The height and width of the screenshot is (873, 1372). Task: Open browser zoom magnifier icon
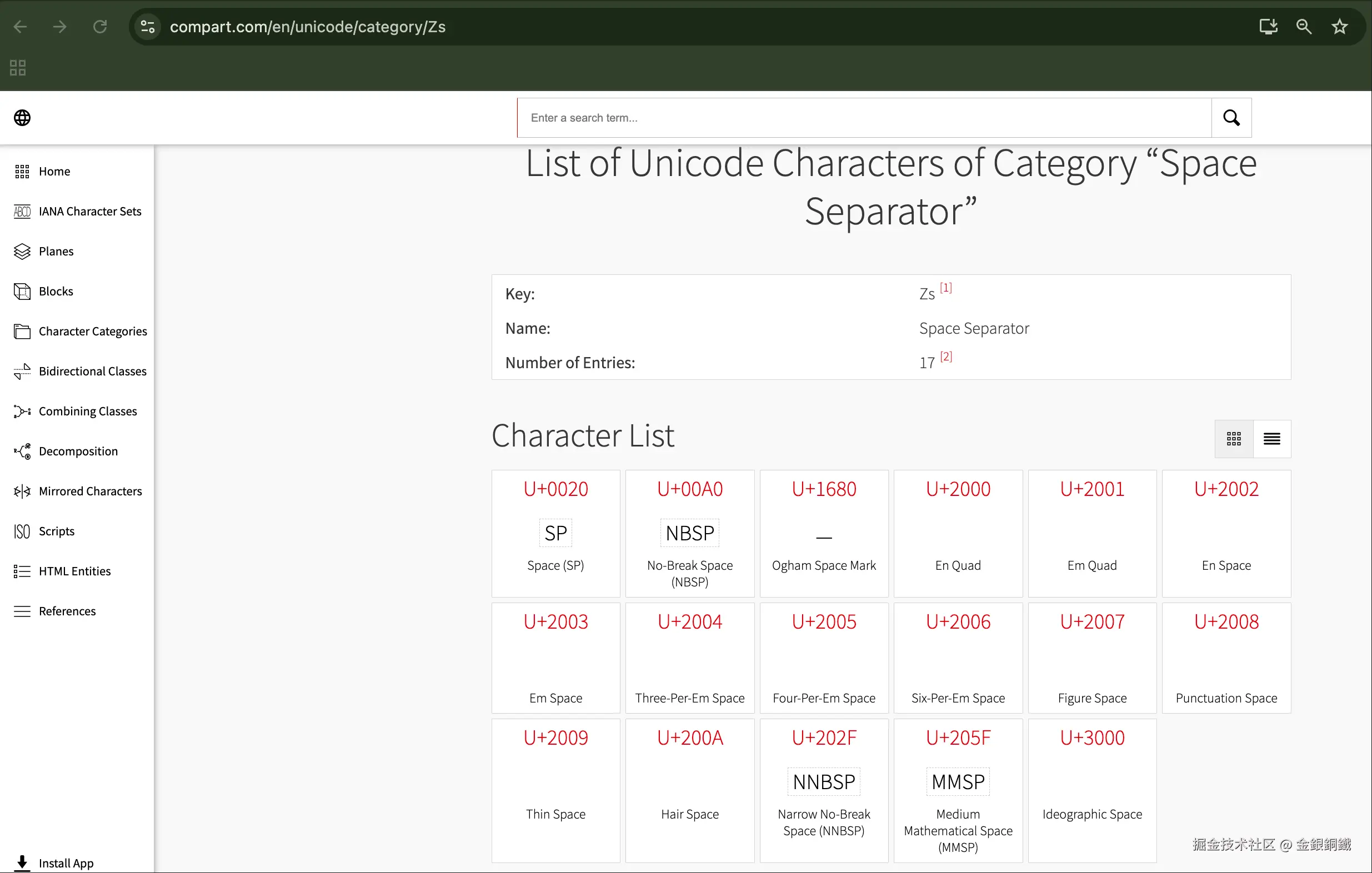pyautogui.click(x=1304, y=27)
